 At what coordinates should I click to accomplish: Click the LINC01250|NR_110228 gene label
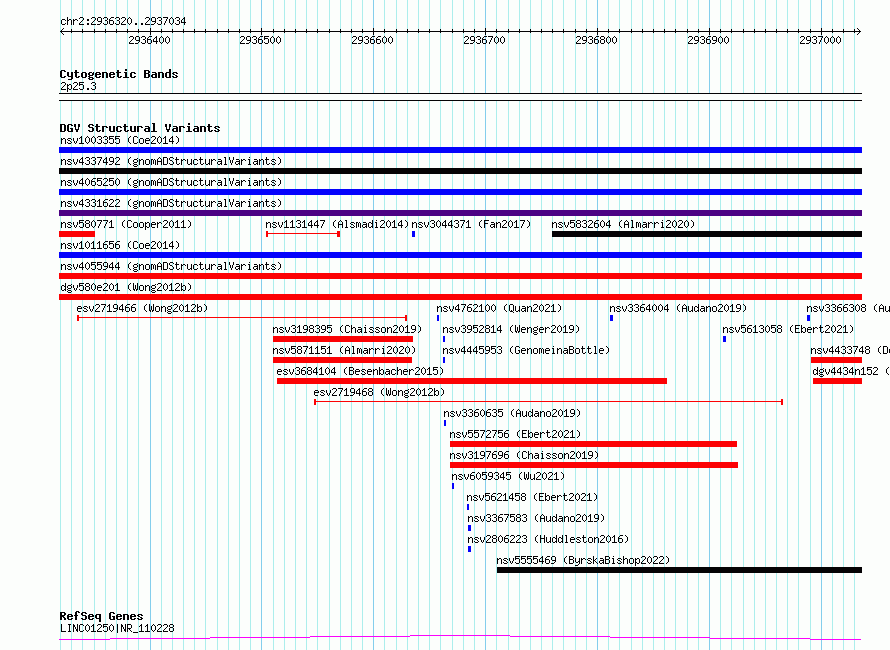pyautogui.click(x=117, y=628)
